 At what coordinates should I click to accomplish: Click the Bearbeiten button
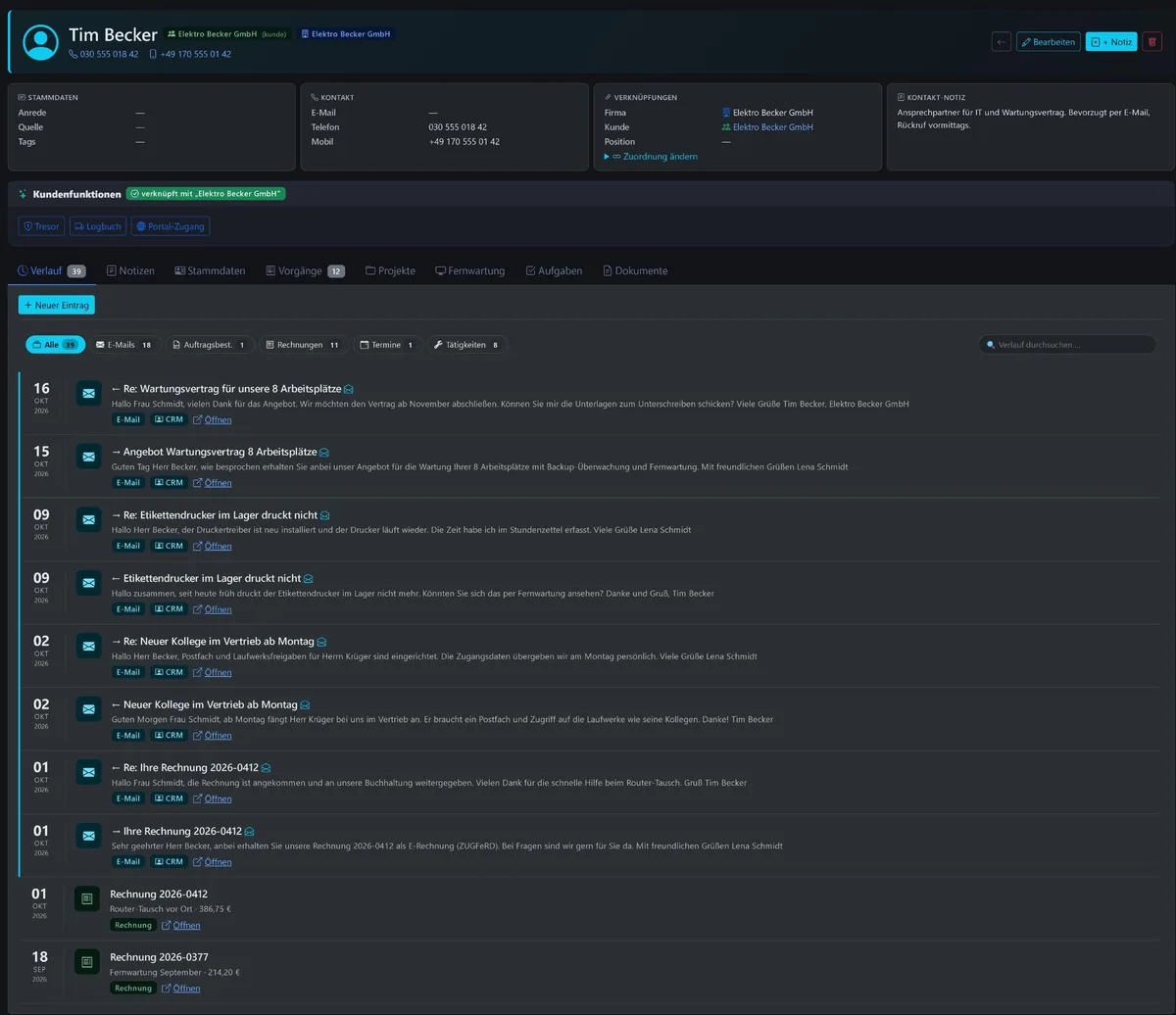pyautogui.click(x=1049, y=42)
